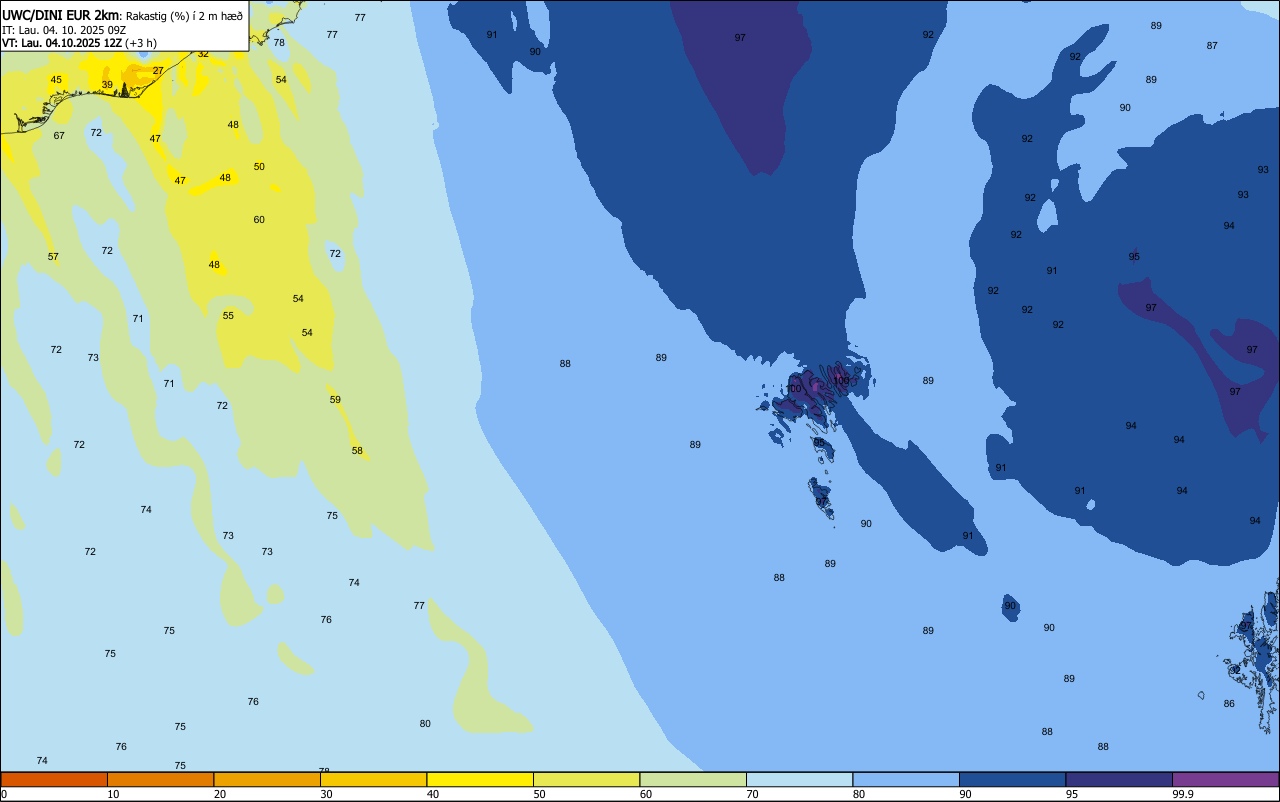Click the map value 86 near the right edge
The width and height of the screenshot is (1280, 802).
point(1229,704)
